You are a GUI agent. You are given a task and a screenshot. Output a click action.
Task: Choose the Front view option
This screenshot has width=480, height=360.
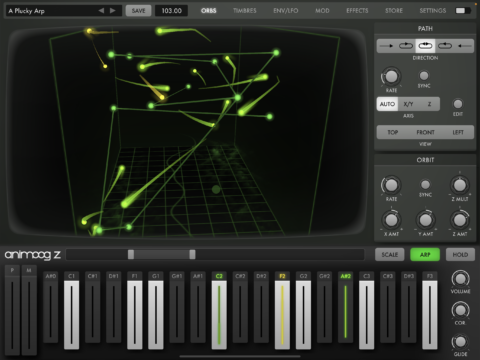(425, 132)
